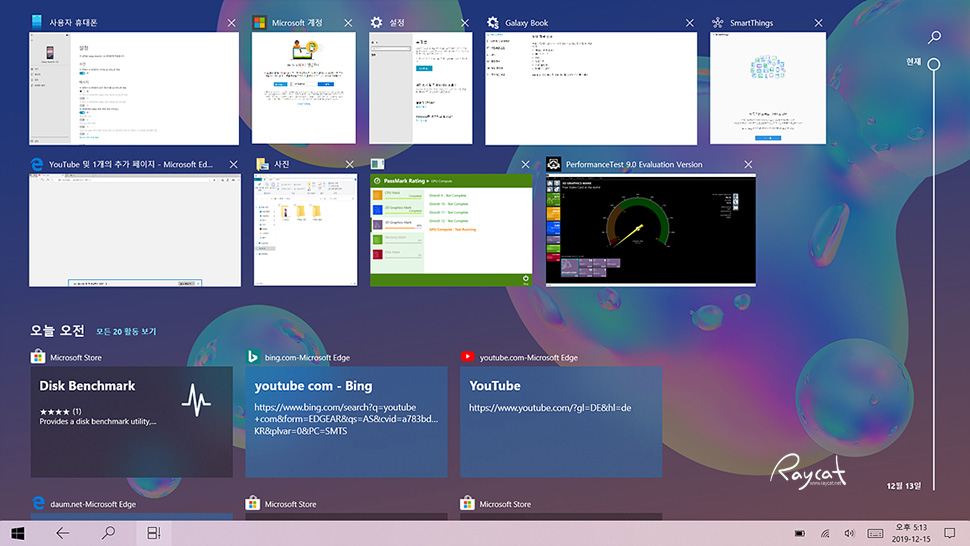Switch to PerformanceTest 9.0 Evaluation window

pyautogui.click(x=651, y=230)
